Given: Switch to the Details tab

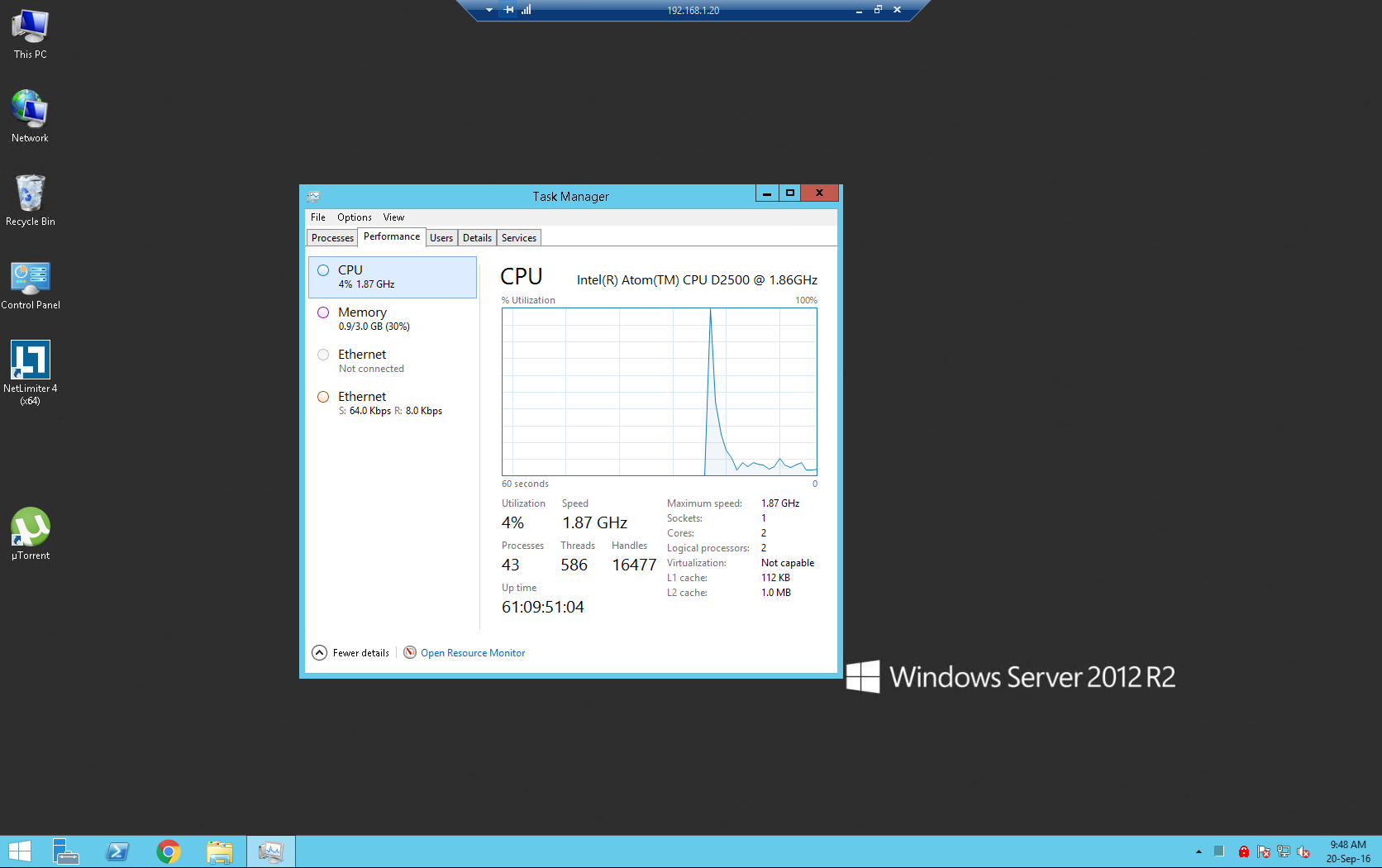Looking at the screenshot, I should tap(477, 238).
